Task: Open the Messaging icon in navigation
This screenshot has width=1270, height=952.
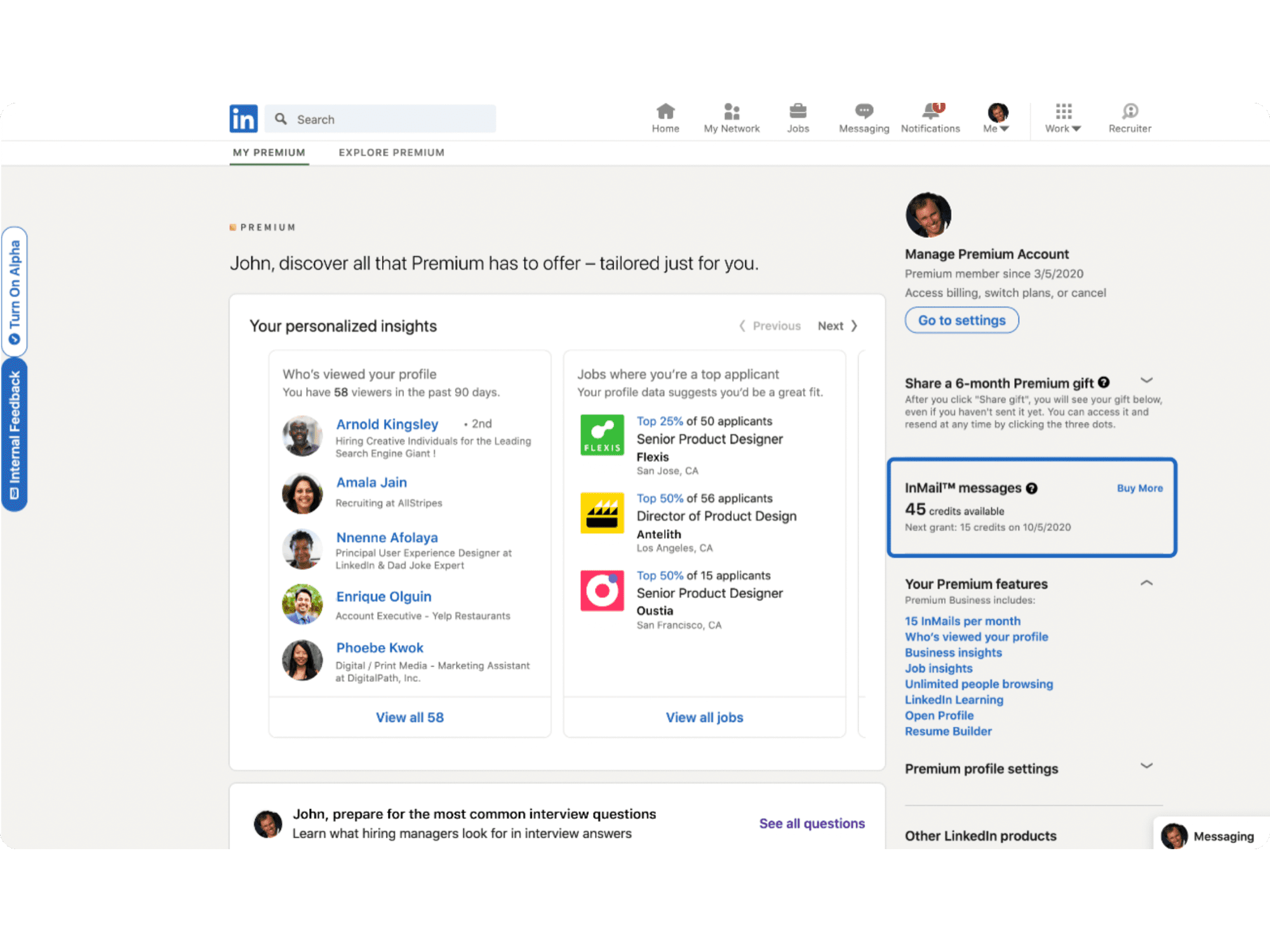Action: (x=863, y=112)
